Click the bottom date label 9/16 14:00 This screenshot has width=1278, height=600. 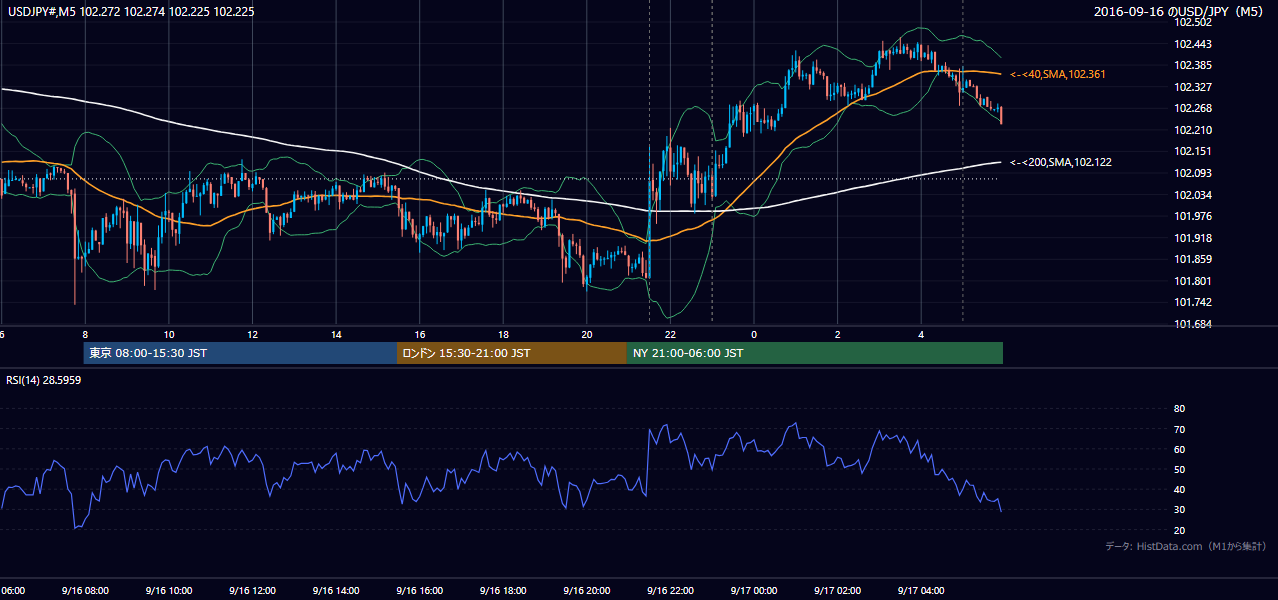coord(336,591)
